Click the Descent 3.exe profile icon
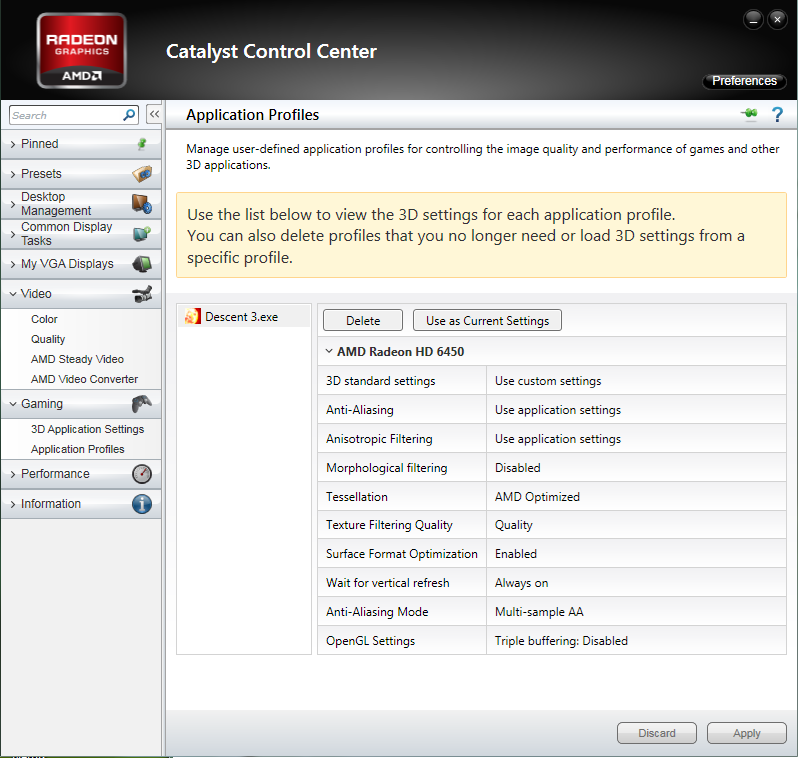The height and width of the screenshot is (758, 798). (192, 317)
